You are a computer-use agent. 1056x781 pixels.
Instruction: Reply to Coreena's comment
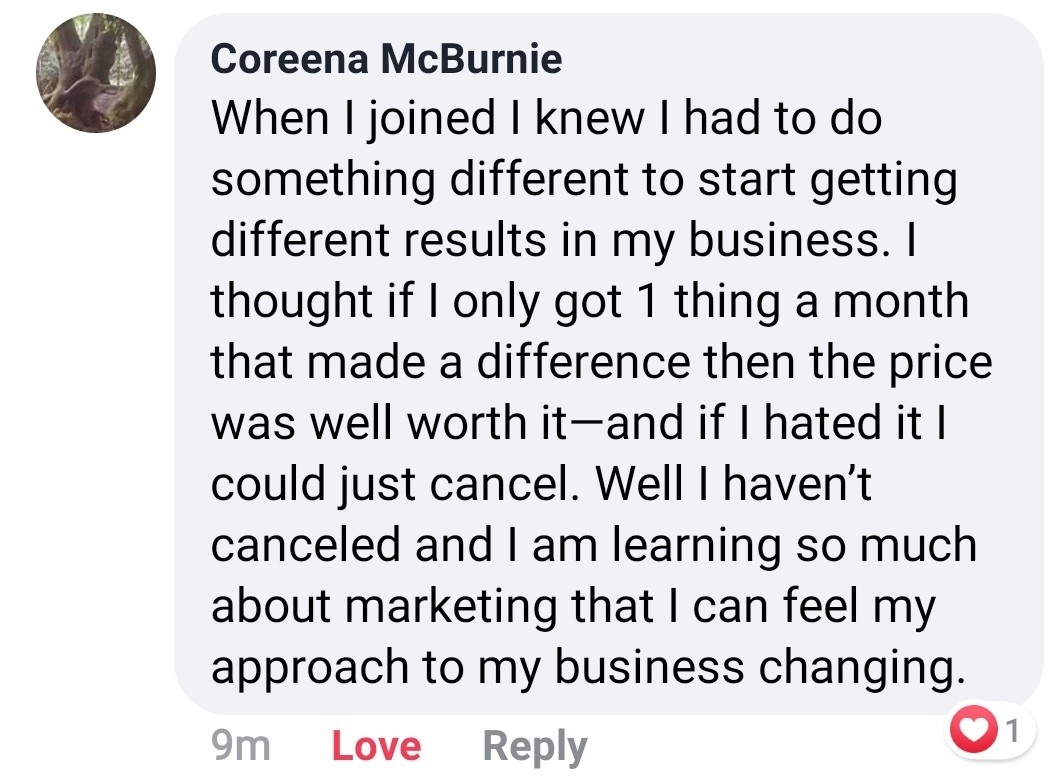pyautogui.click(x=534, y=746)
